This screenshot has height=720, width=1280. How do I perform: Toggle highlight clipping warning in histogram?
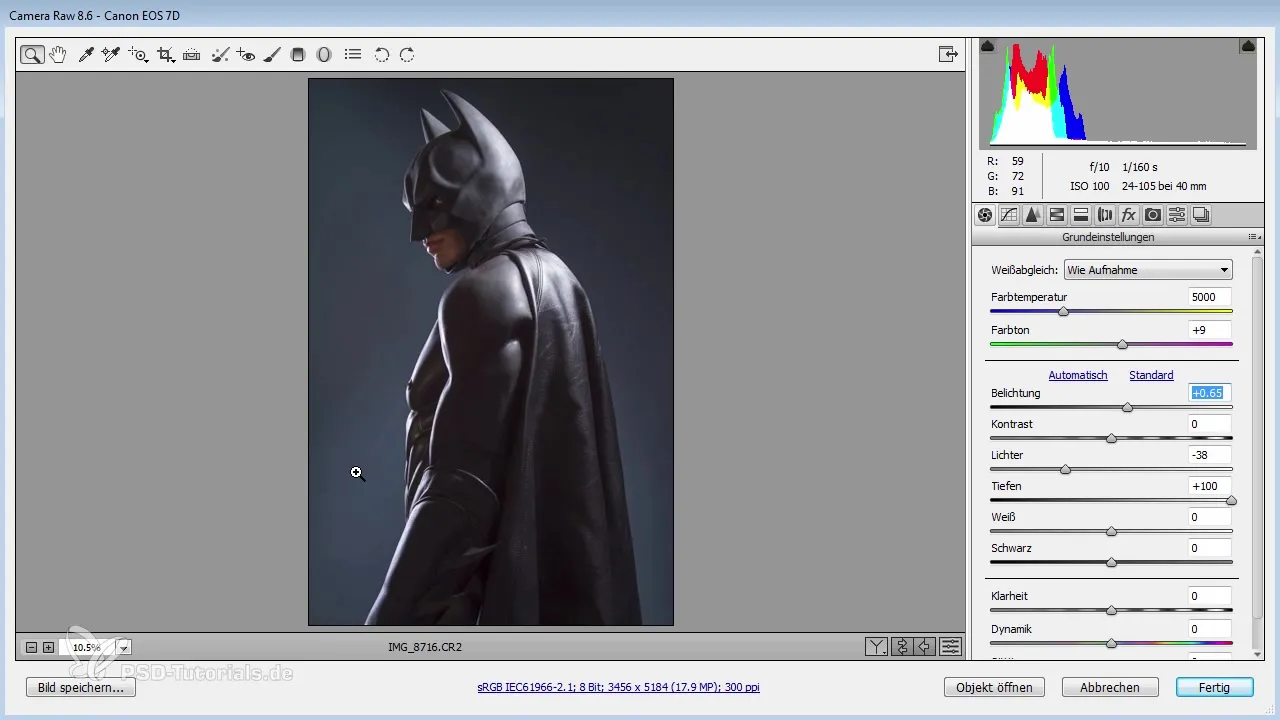[x=1248, y=46]
